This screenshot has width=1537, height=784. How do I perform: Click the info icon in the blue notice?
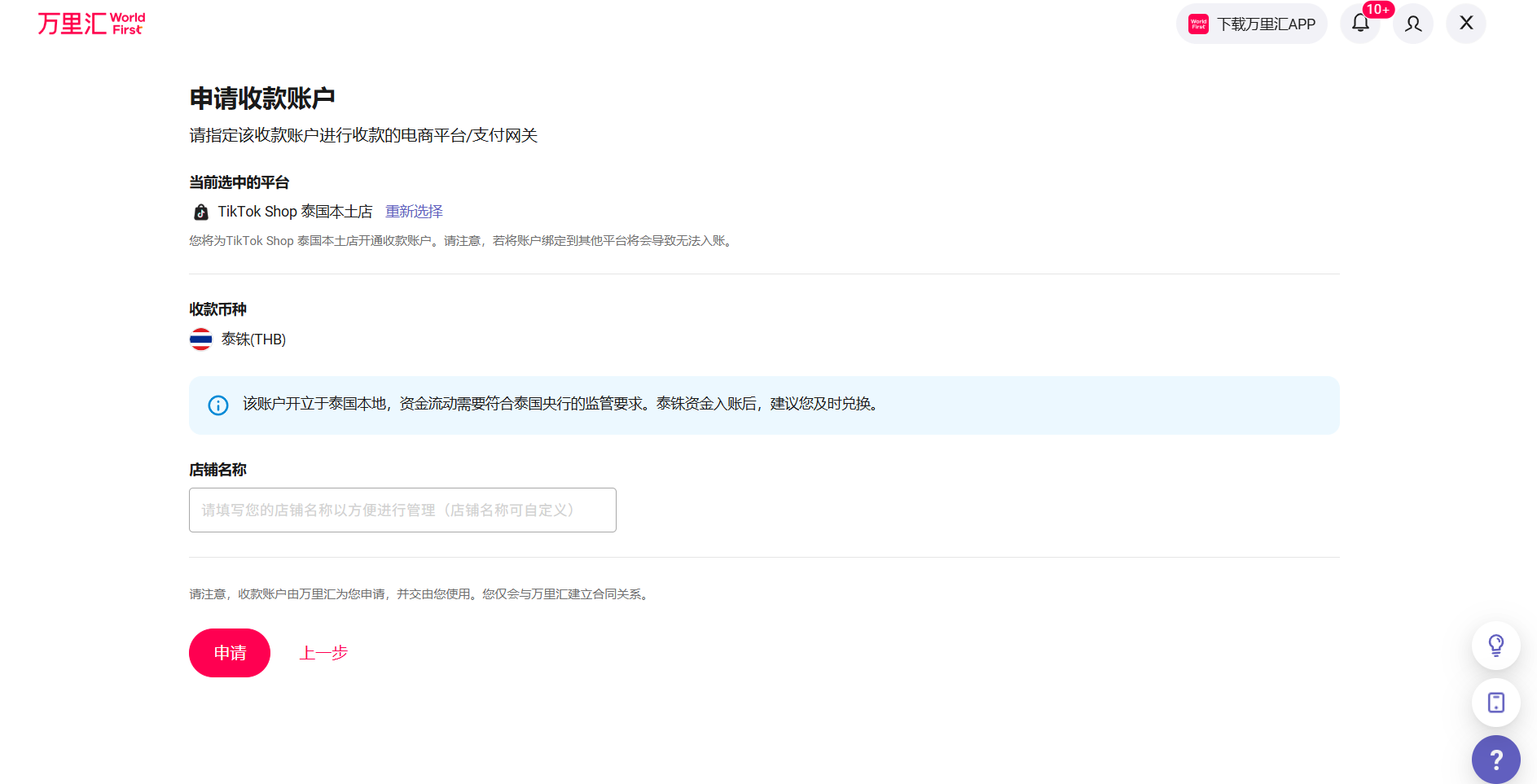(x=218, y=405)
